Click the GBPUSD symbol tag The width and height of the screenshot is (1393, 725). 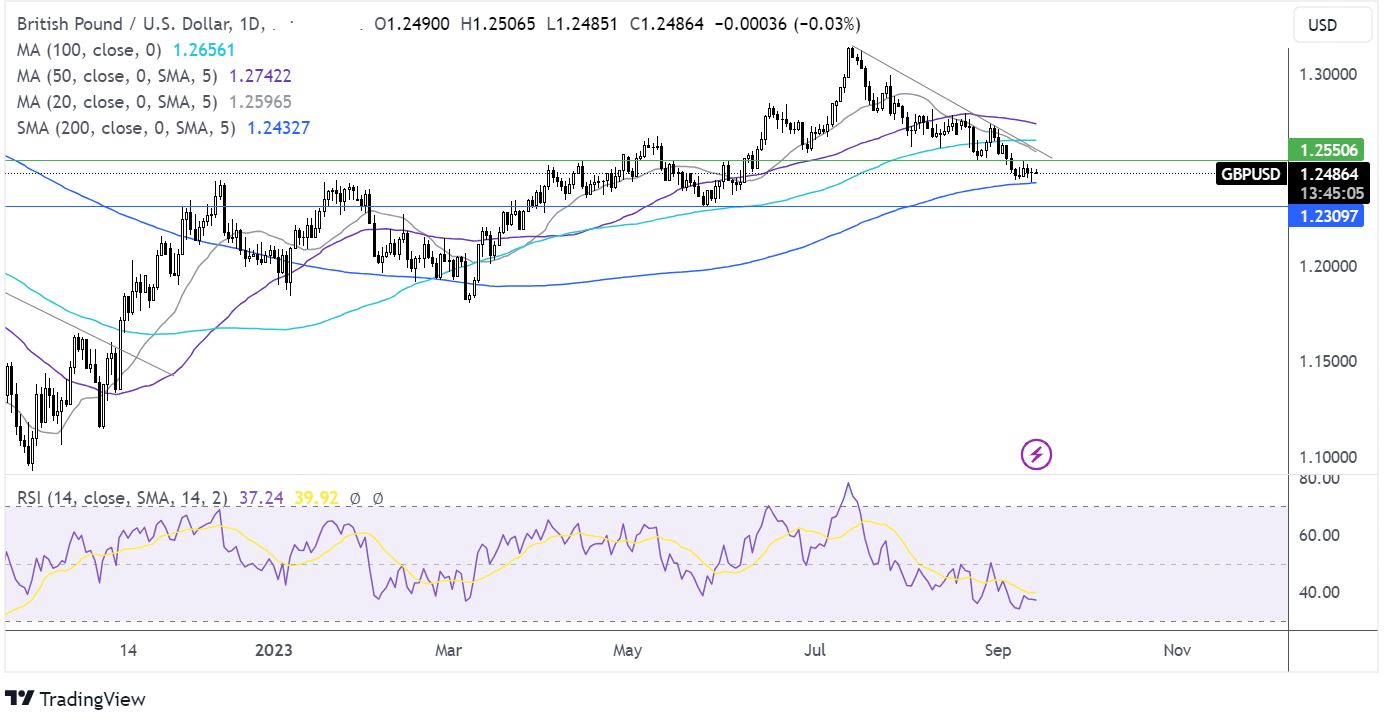coord(1250,174)
